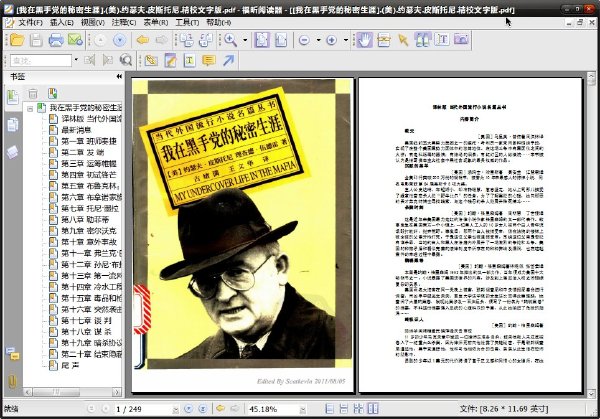The image size is (600, 419).
Task: Click the bookmarks panel horizontal scrollbar
Action: click(x=72, y=392)
